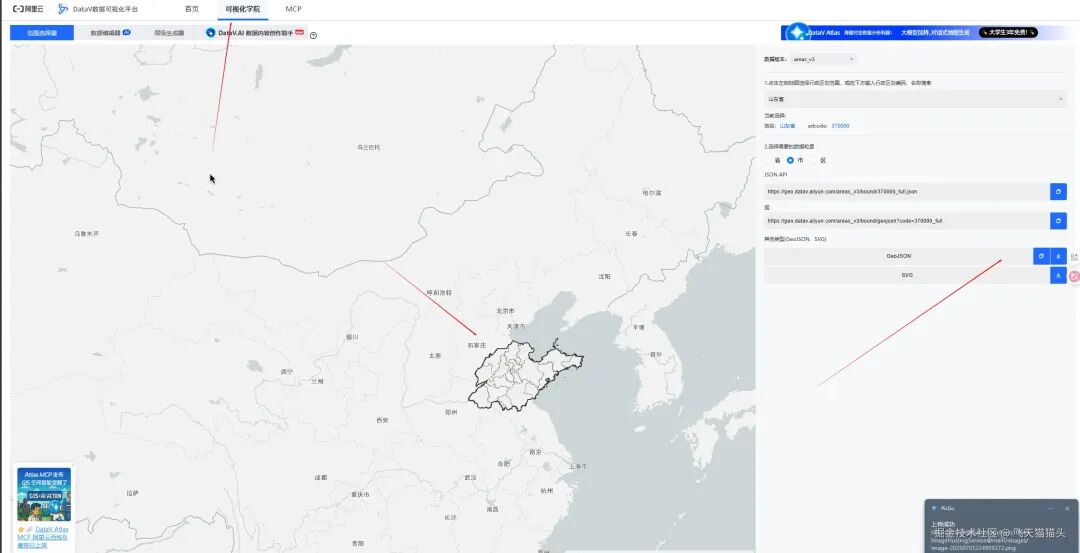Click the QR code side widget icon
The width and height of the screenshot is (1080, 553).
point(1074,257)
